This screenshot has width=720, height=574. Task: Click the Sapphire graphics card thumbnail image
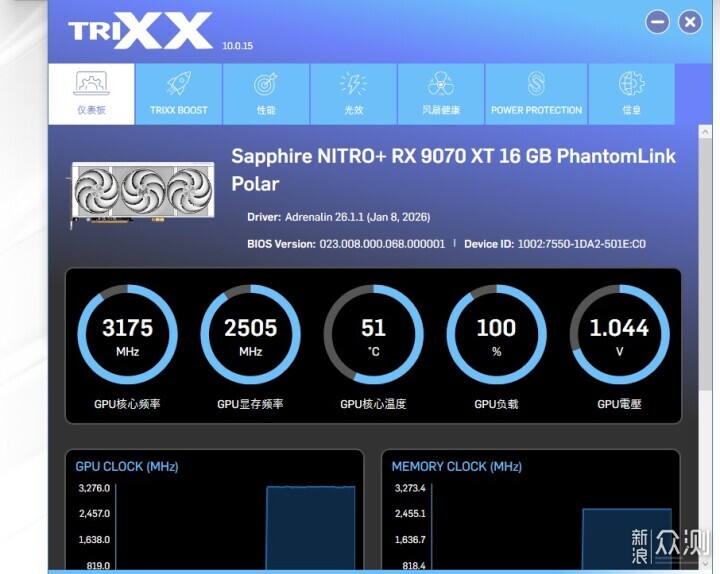tap(142, 194)
